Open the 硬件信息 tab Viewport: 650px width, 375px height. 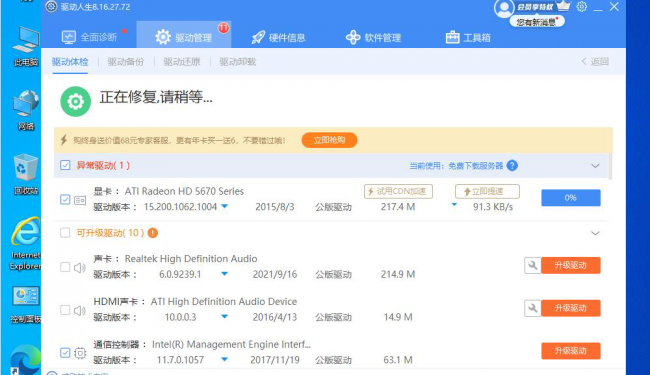tap(279, 38)
